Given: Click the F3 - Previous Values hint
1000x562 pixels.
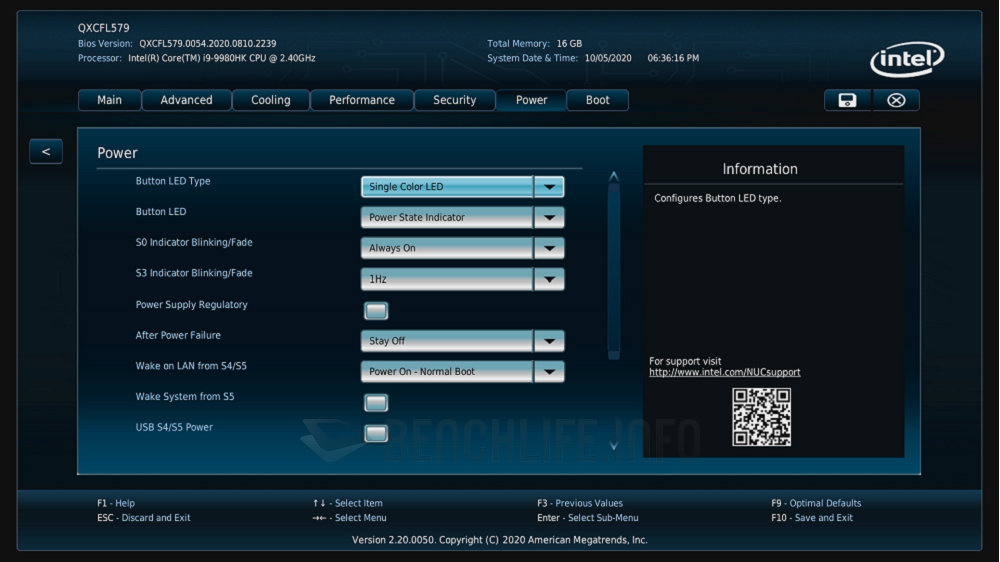Looking at the screenshot, I should [x=580, y=503].
